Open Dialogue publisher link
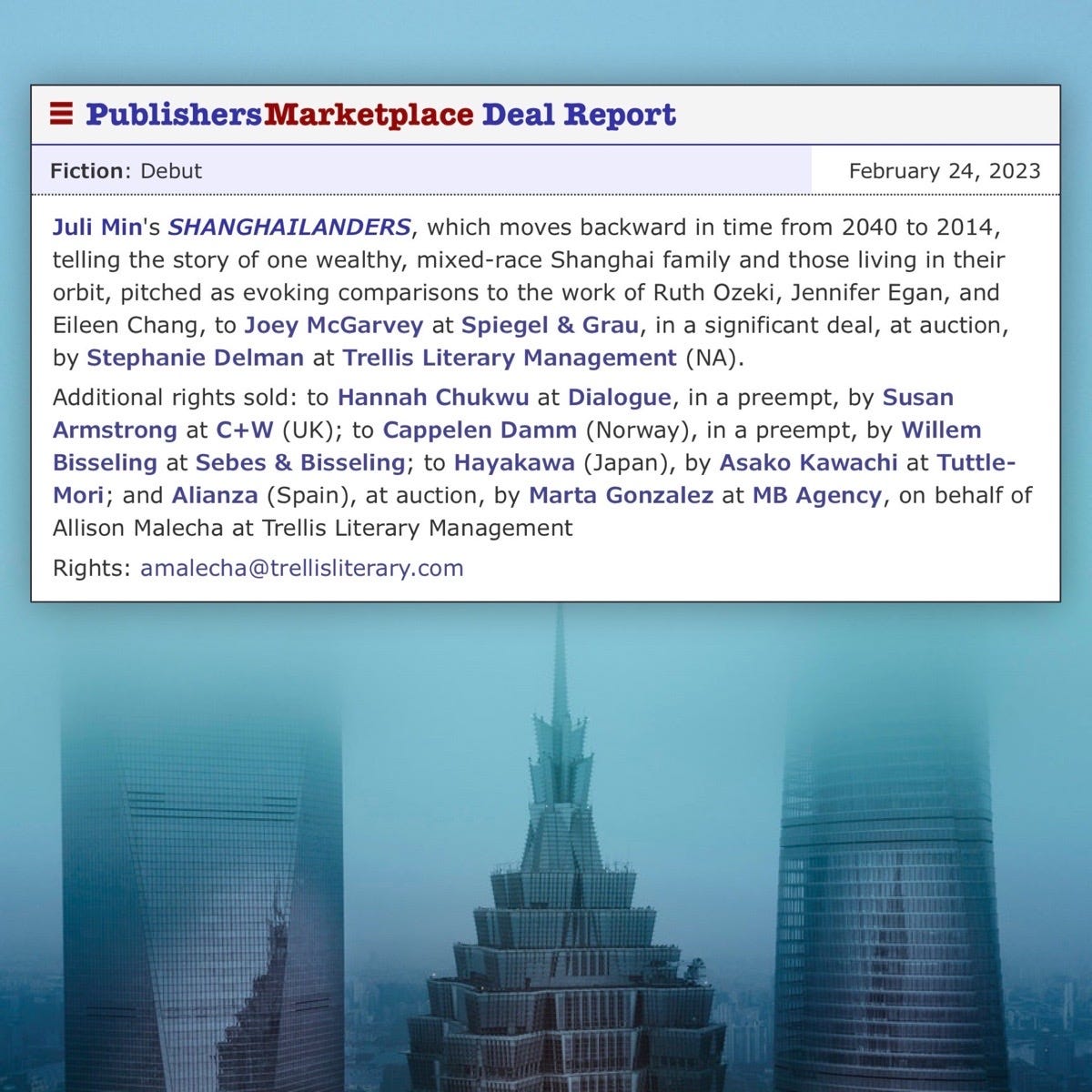The width and height of the screenshot is (1092, 1092). pyautogui.click(x=619, y=398)
